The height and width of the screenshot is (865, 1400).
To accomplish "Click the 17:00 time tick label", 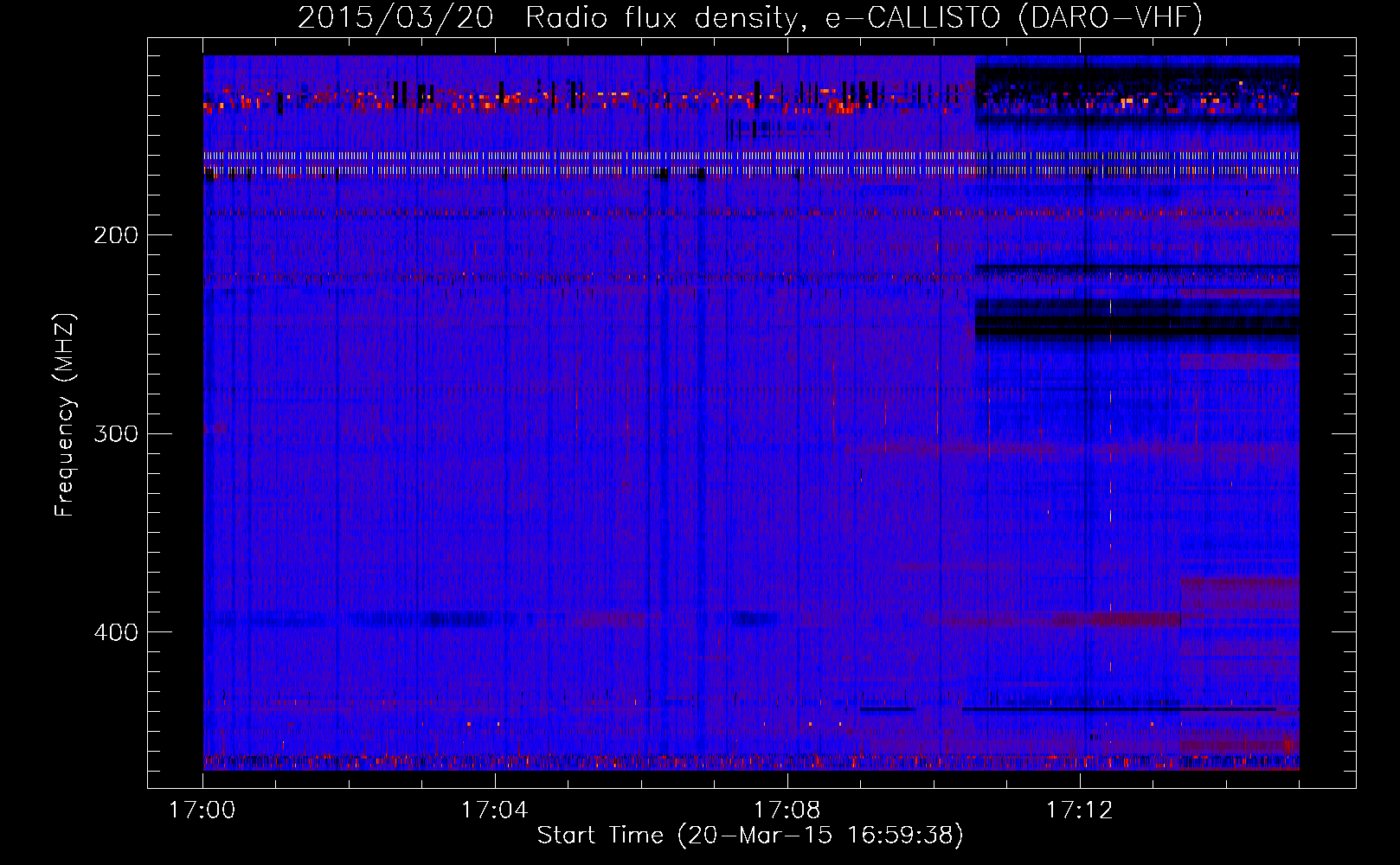I will click(202, 811).
